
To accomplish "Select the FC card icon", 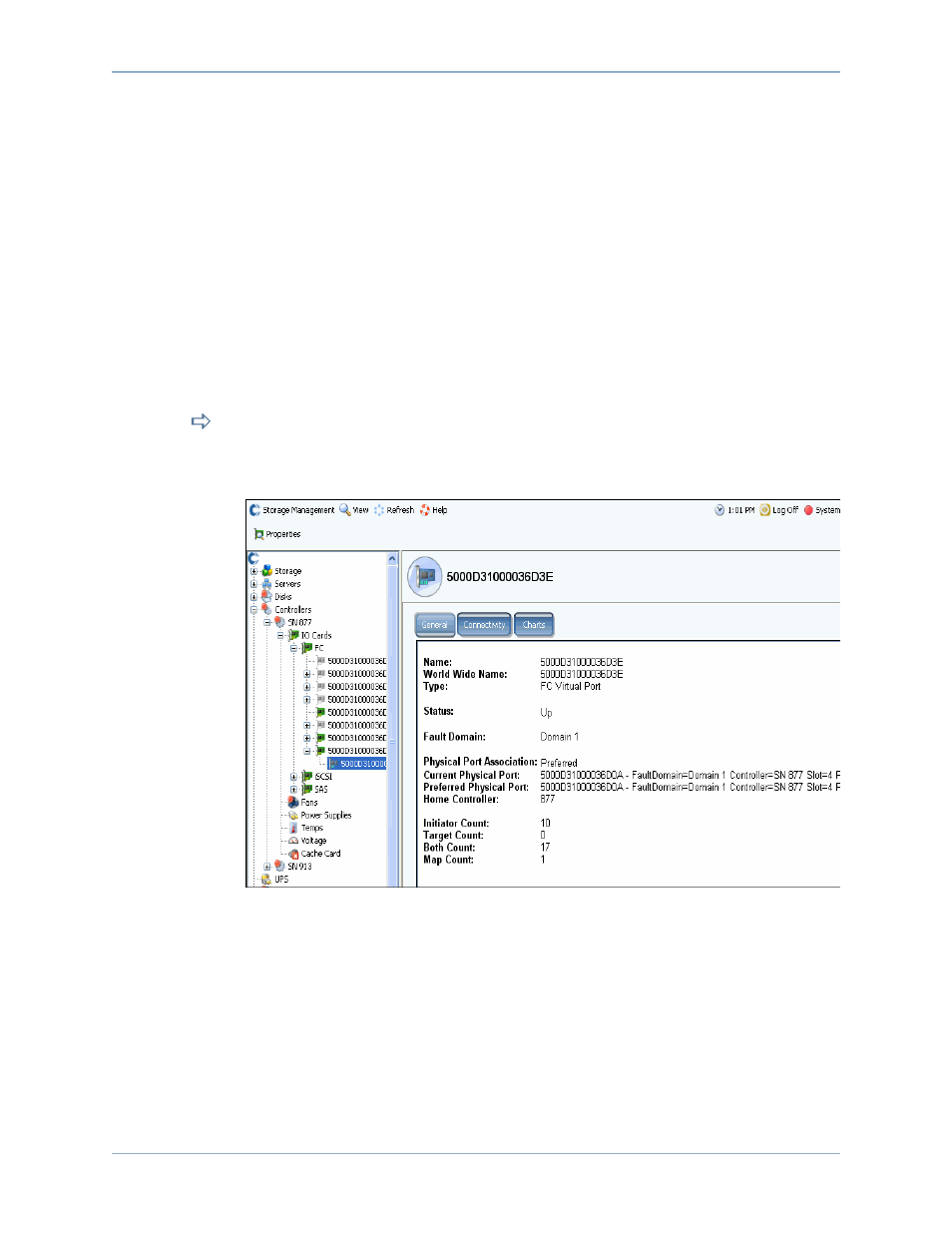I will coord(307,648).
